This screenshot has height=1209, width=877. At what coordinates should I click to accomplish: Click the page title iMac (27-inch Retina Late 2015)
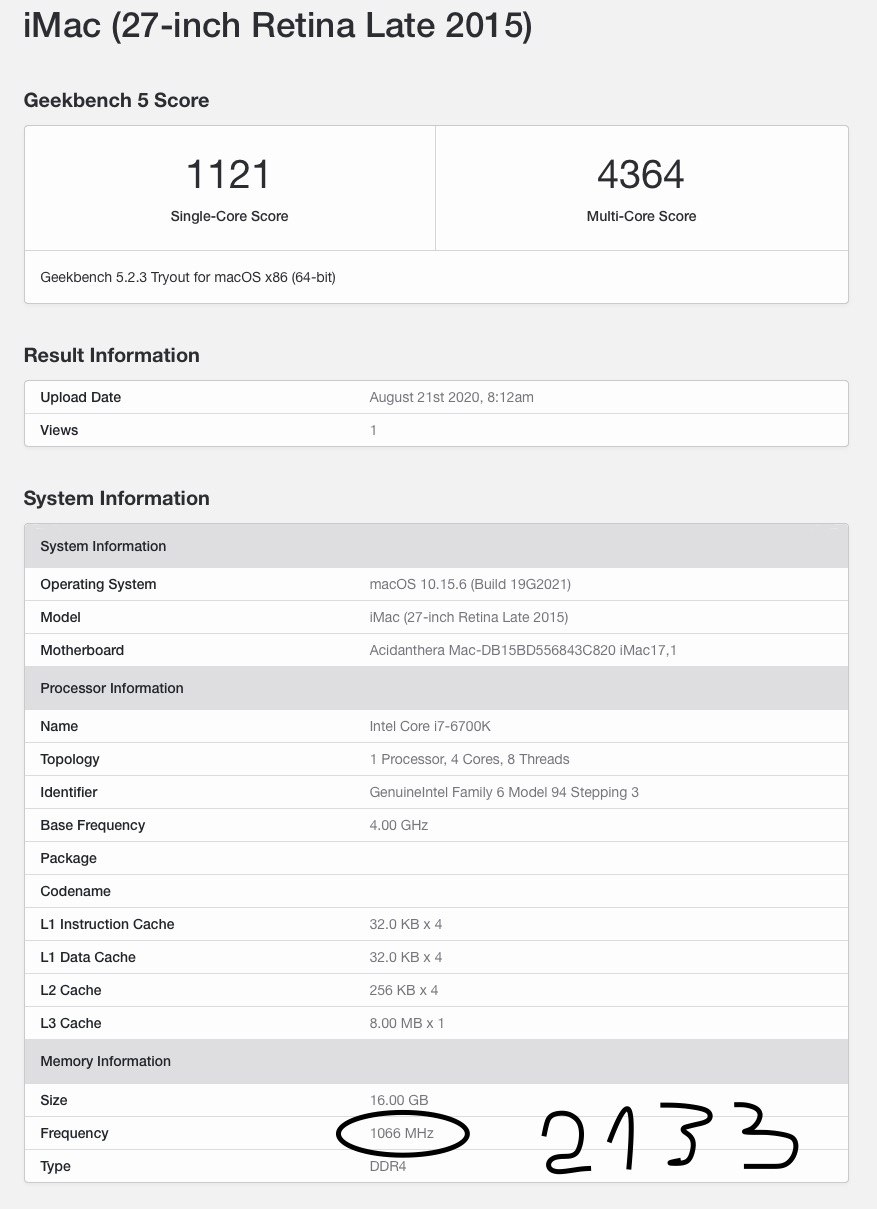277,26
